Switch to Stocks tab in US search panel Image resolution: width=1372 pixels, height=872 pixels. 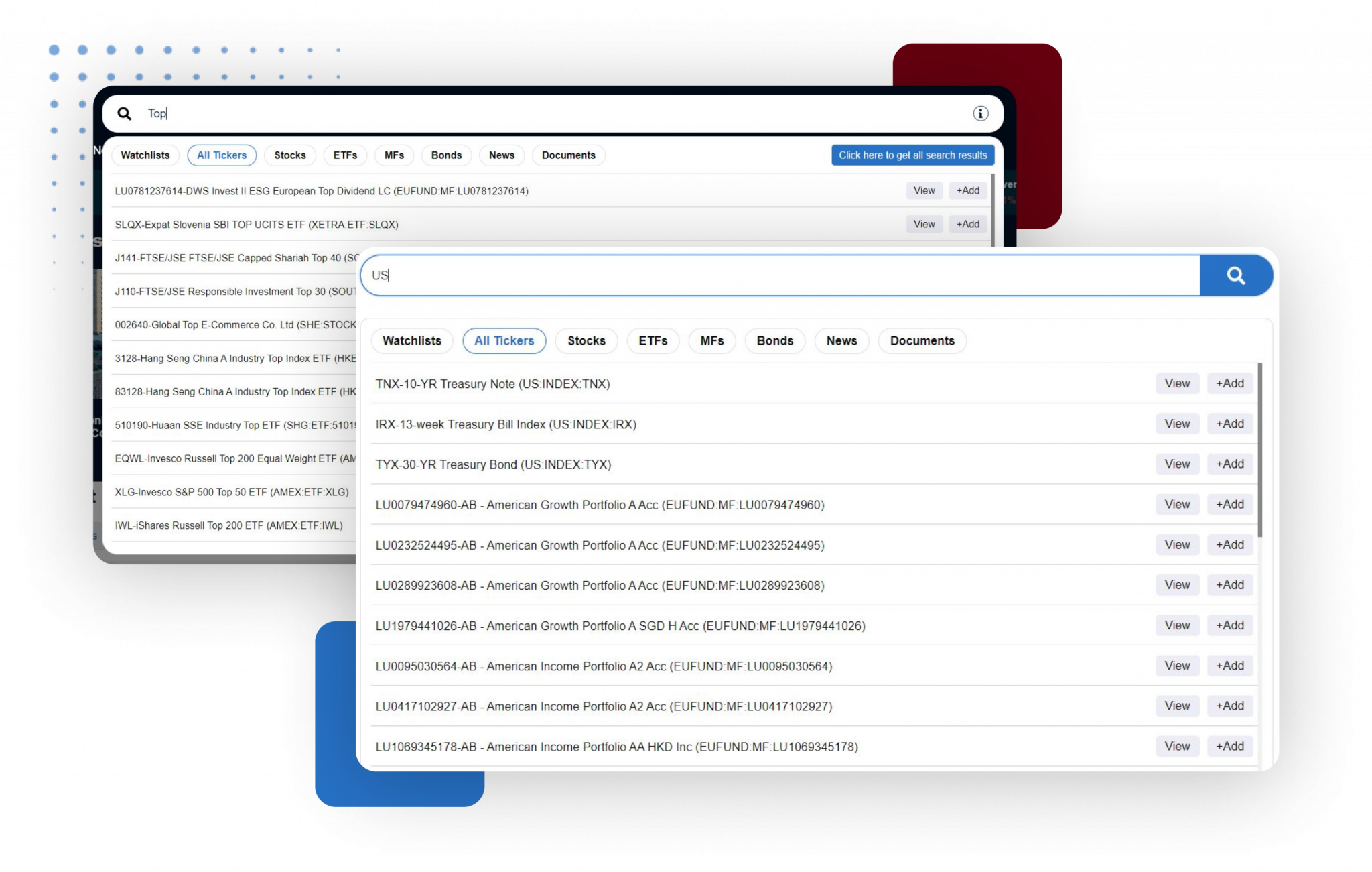tap(586, 340)
